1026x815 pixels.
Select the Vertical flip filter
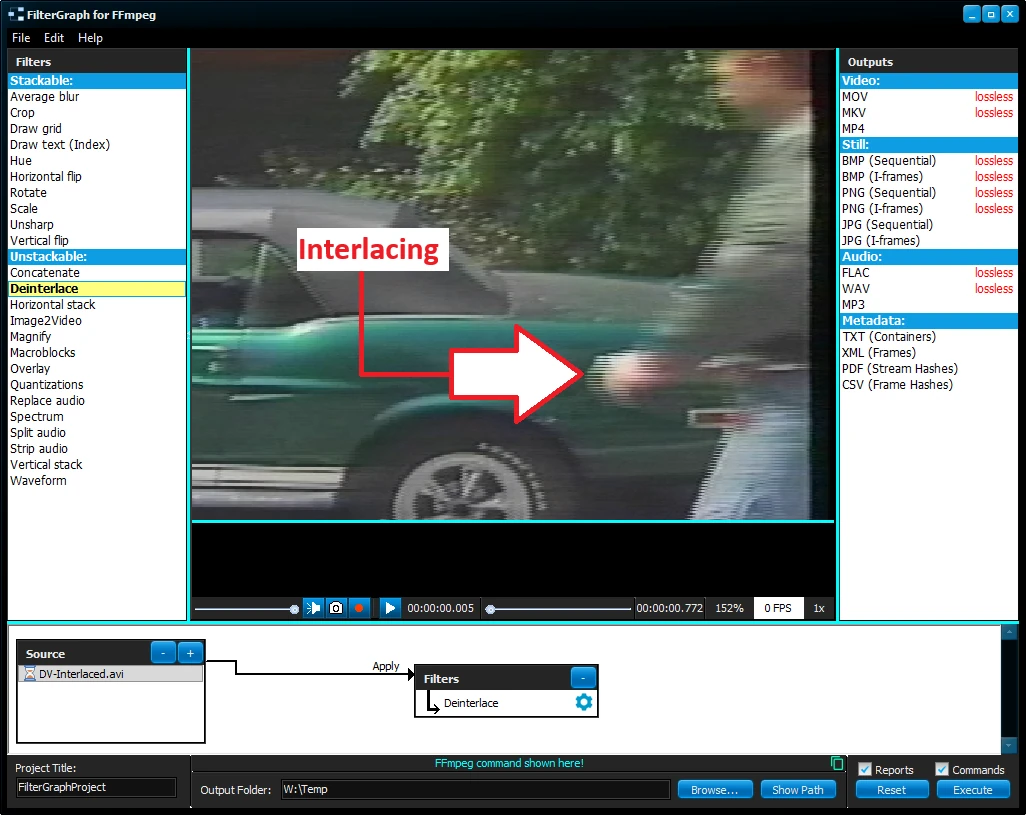[x=97, y=241]
